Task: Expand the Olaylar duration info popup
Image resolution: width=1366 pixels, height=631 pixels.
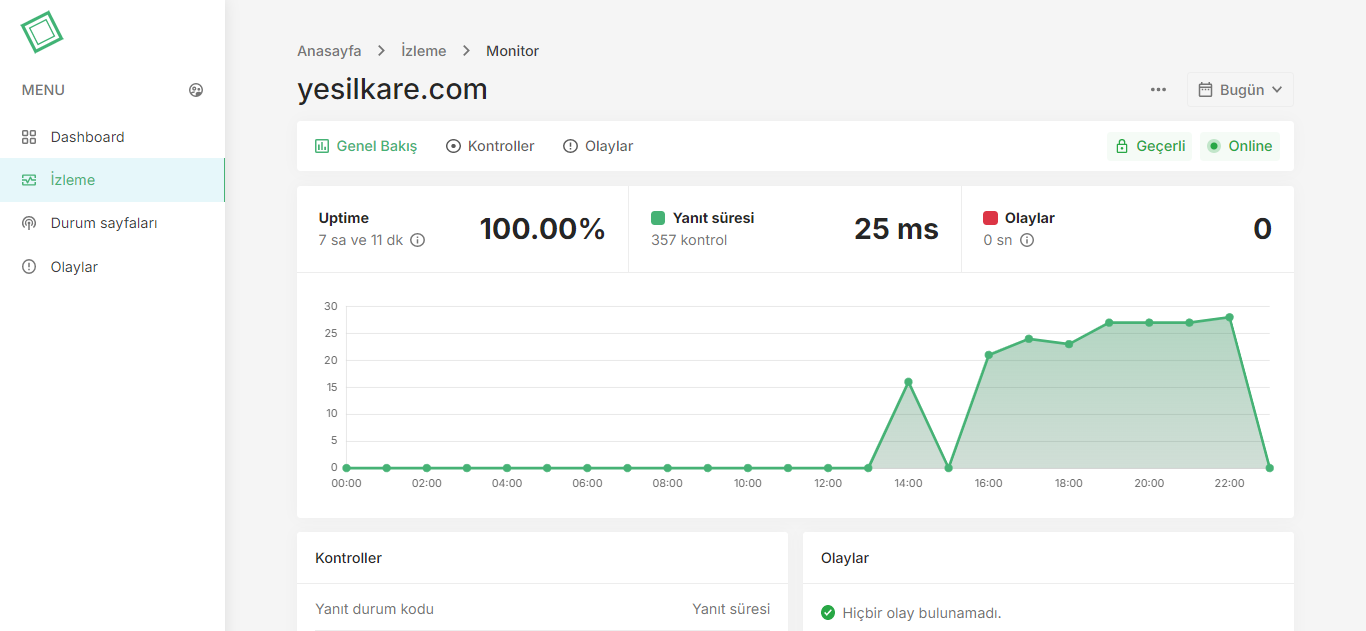Action: 1026,240
